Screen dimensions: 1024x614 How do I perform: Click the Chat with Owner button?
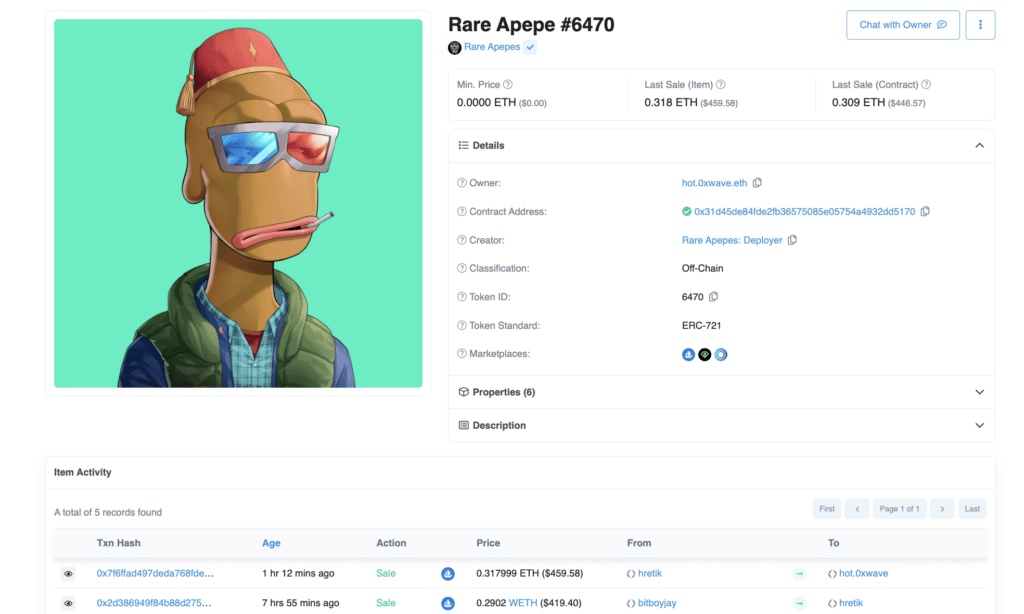(x=902, y=25)
